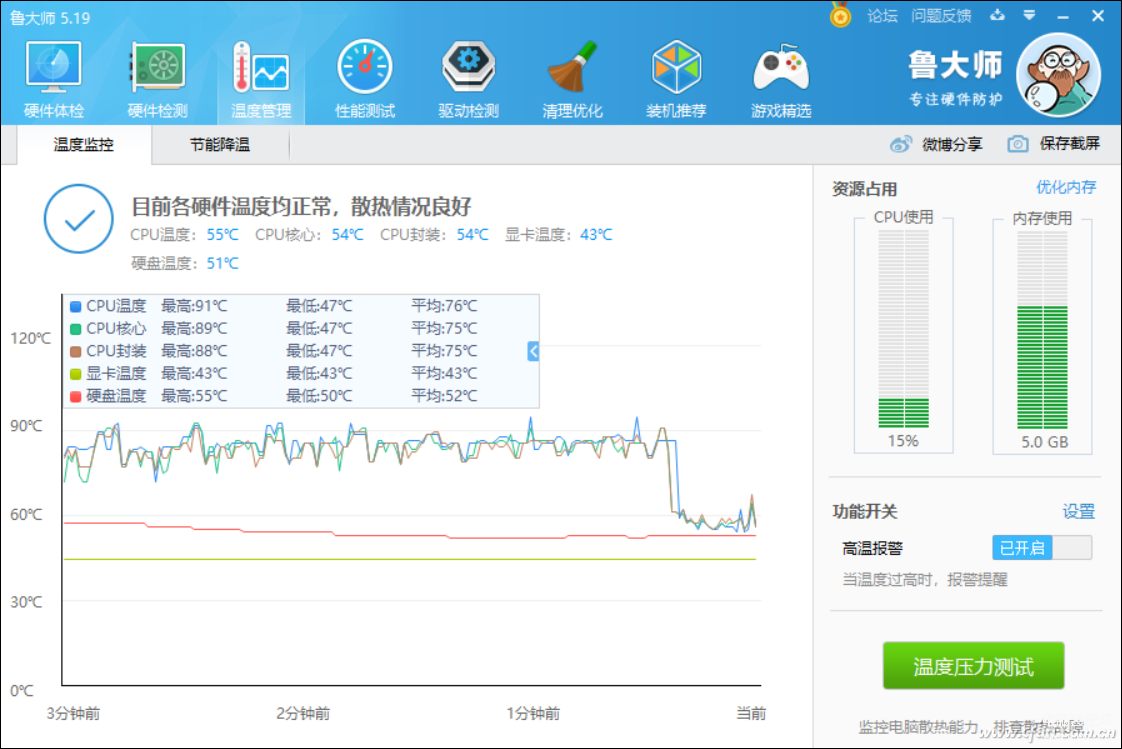Viewport: 1122px width, 749px height.
Task: Click the 鲁大师 mascot avatar
Action: (x=1058, y=75)
